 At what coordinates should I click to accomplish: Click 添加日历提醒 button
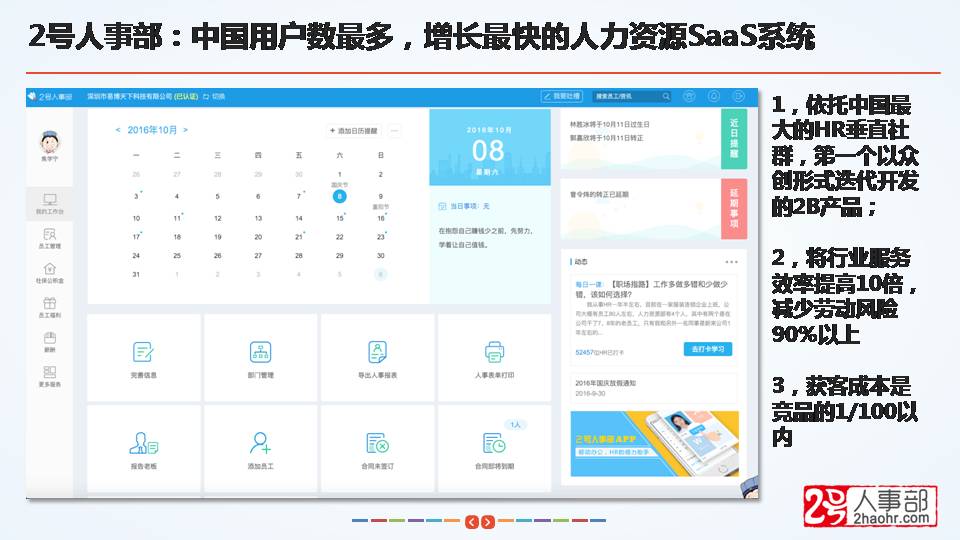pos(354,131)
